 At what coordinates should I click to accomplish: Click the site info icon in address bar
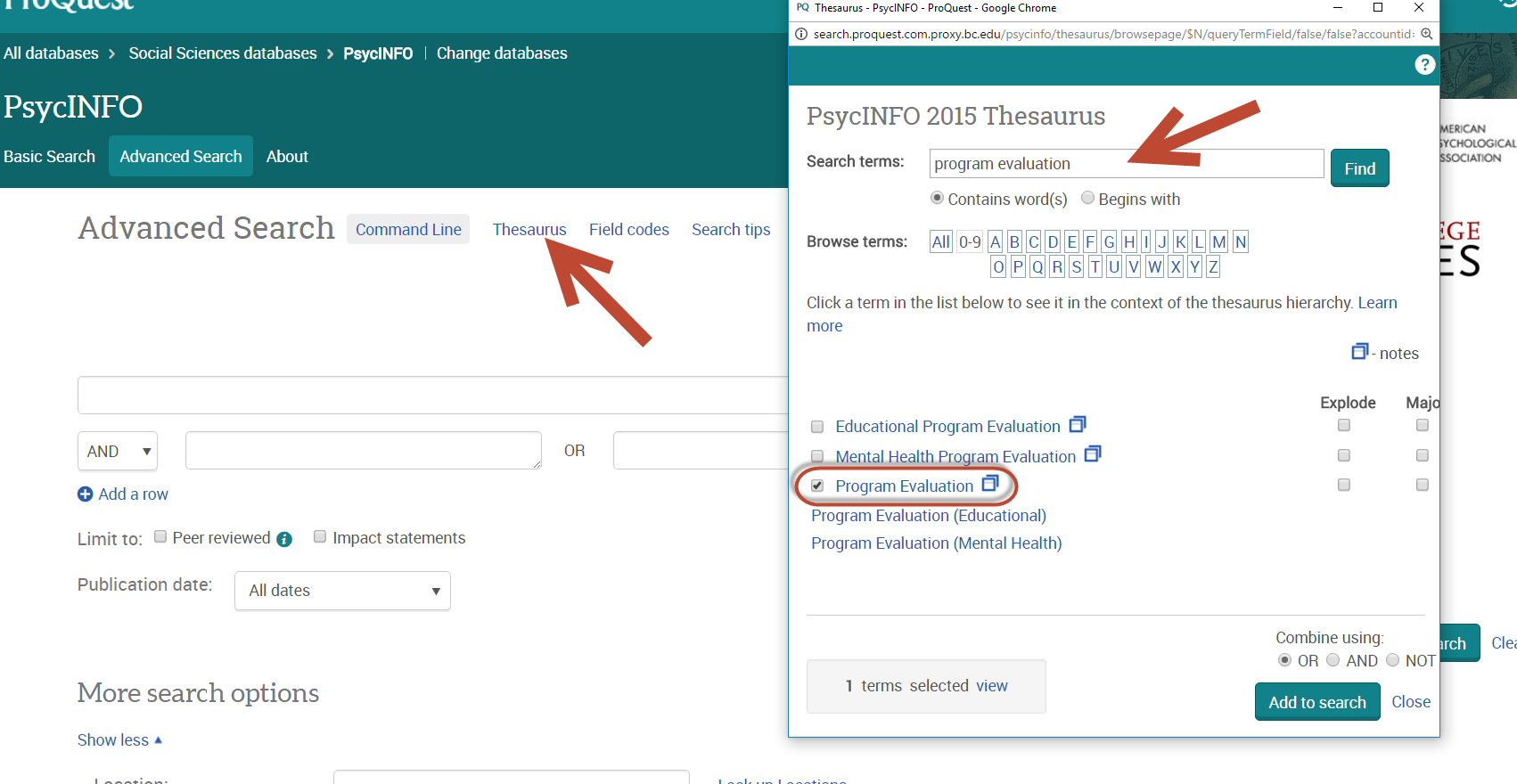(x=801, y=34)
